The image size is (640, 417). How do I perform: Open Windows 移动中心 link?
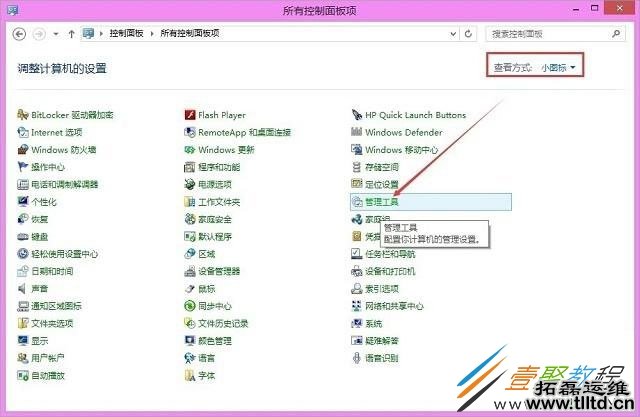[x=402, y=150]
